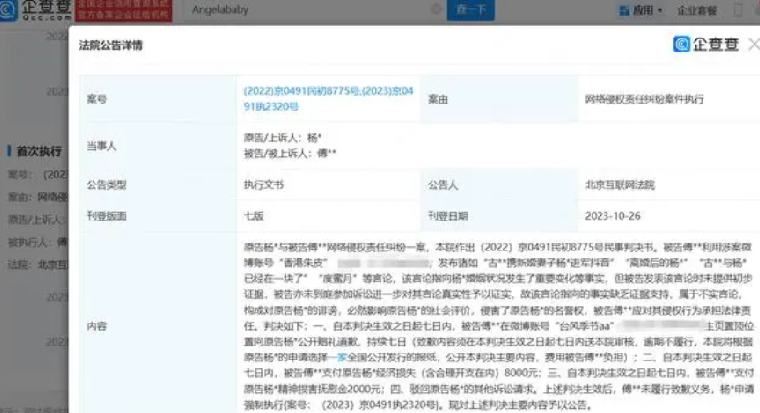This screenshot has width=760, height=413.
Task: Click the 北京互联网法院 announcer value
Action: click(x=619, y=185)
